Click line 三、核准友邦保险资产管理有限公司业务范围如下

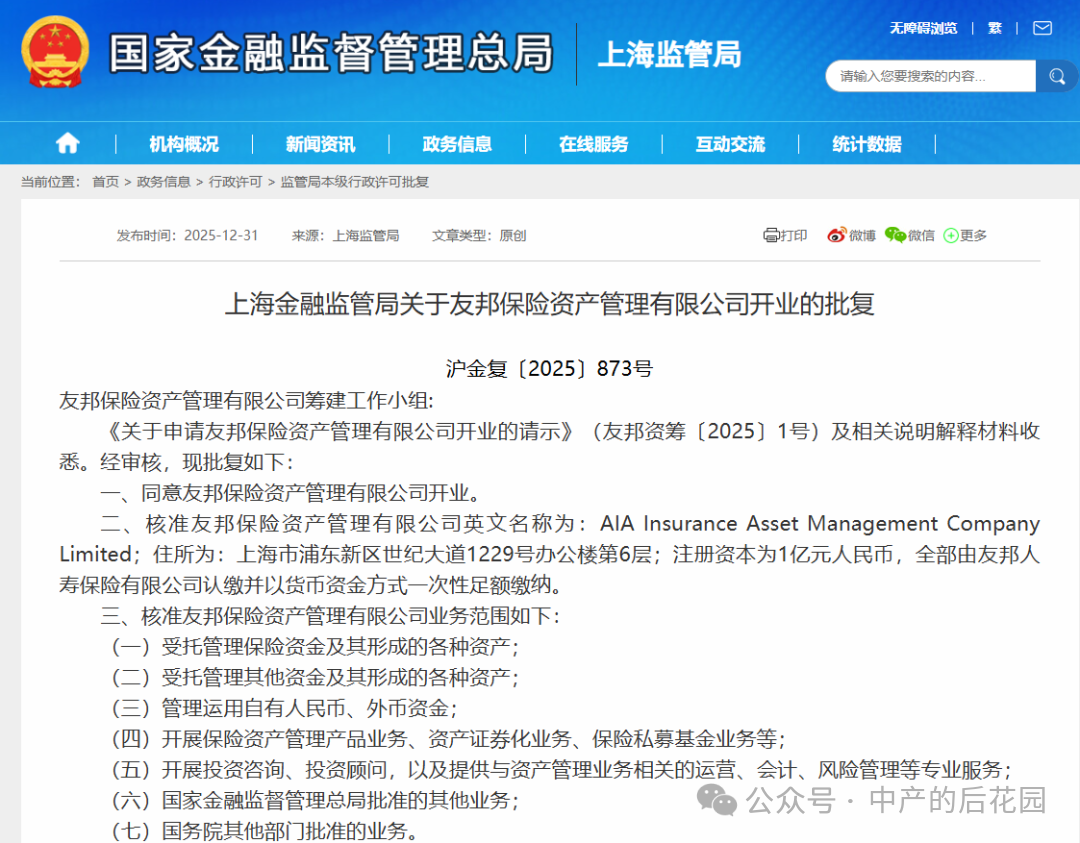click(331, 616)
